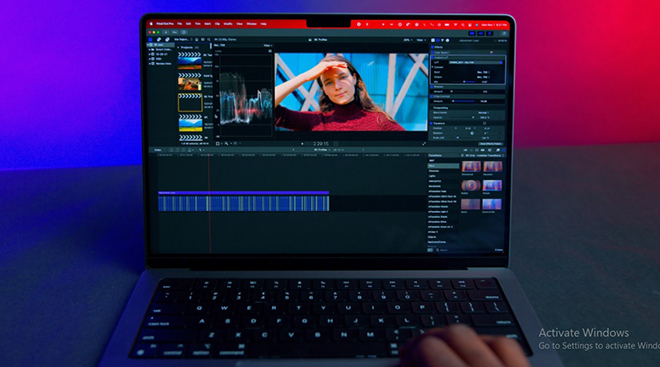660x367 pixels.
Task: Select the Blurs transitions category
Action: (443, 166)
